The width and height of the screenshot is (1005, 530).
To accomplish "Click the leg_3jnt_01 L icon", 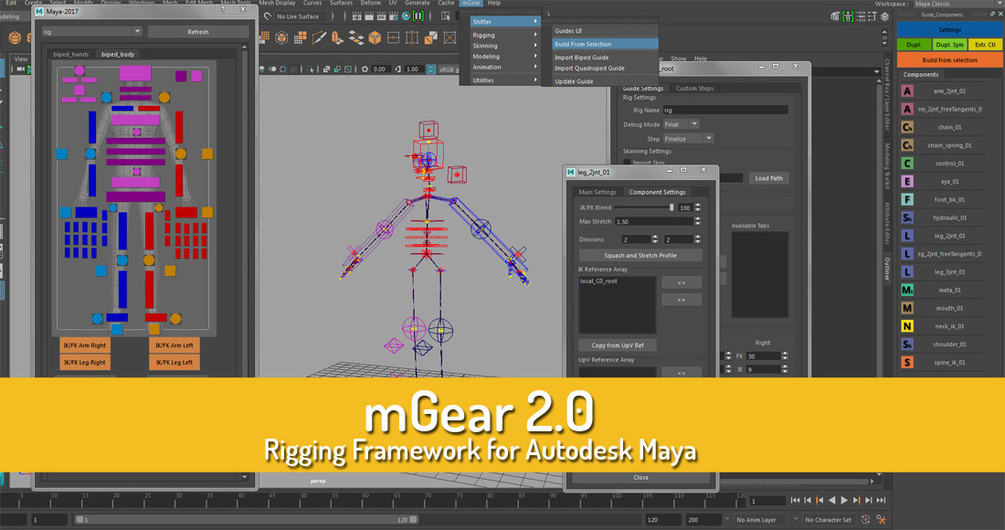I will pos(907,272).
